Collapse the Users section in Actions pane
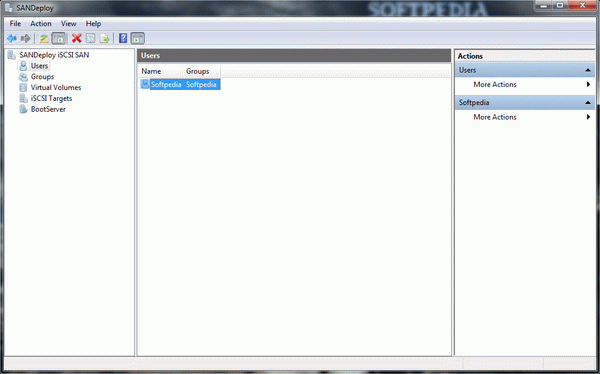Screen dimensions: 600x374 [588, 70]
